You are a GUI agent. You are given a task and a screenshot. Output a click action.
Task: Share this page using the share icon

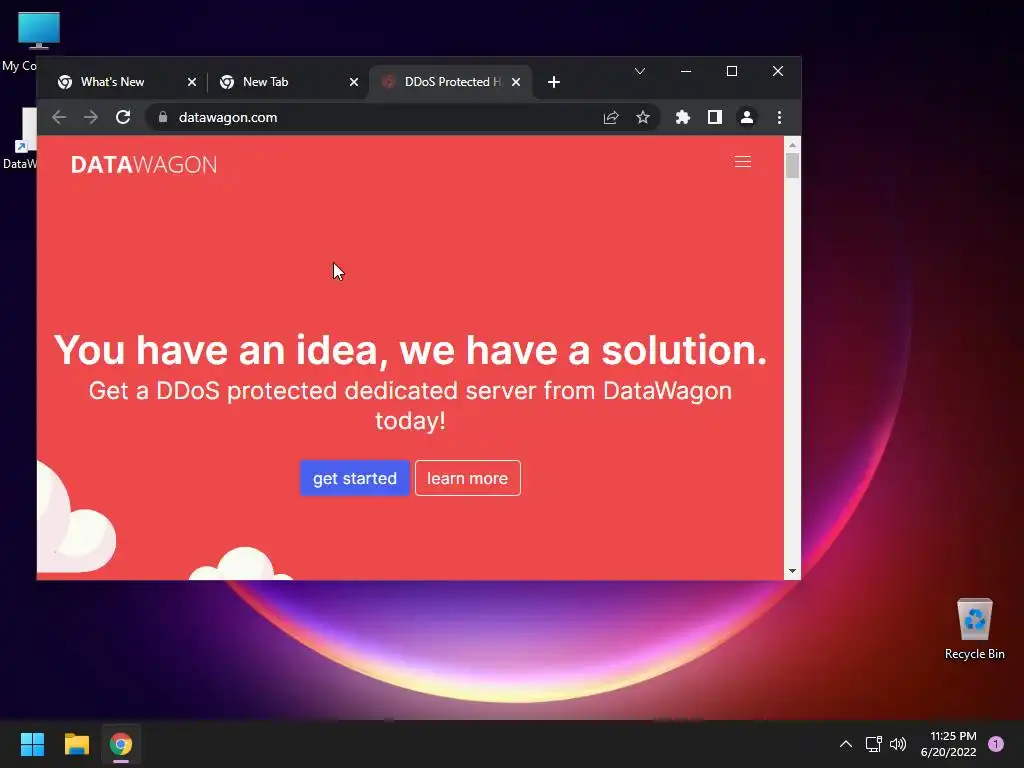[611, 118]
